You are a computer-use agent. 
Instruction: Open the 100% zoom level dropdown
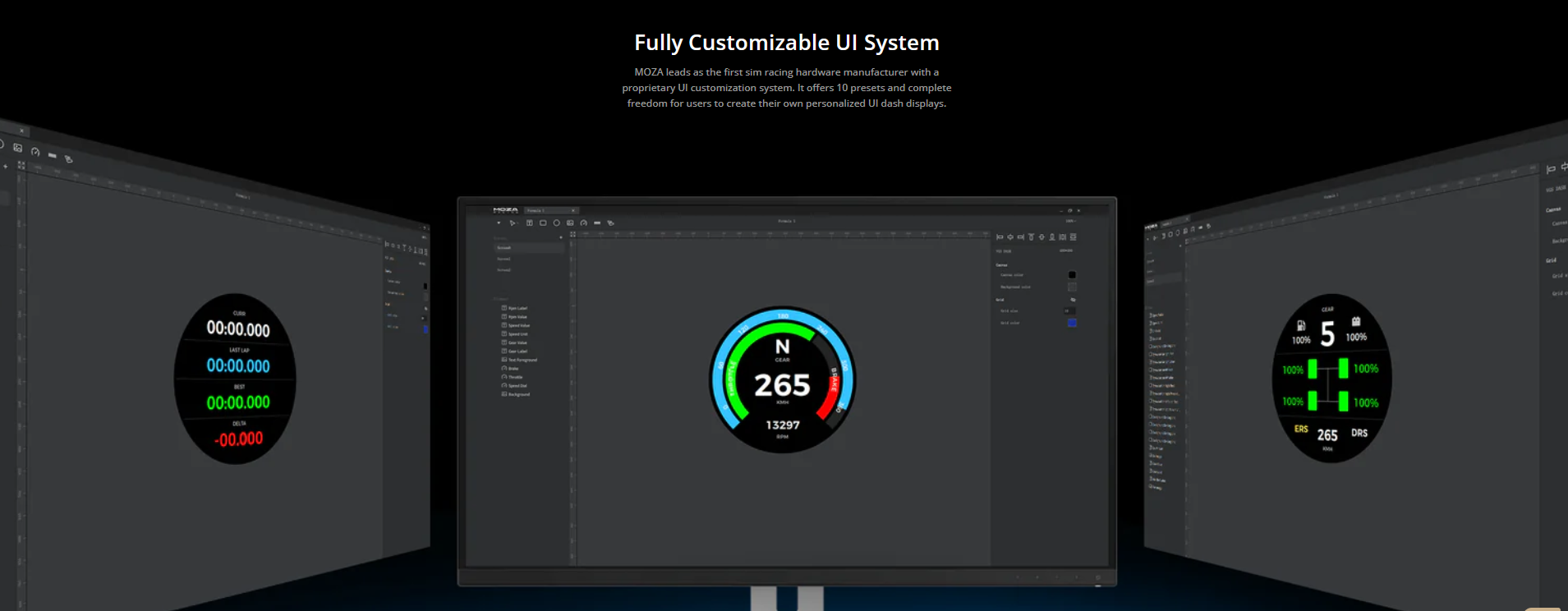click(x=1069, y=221)
